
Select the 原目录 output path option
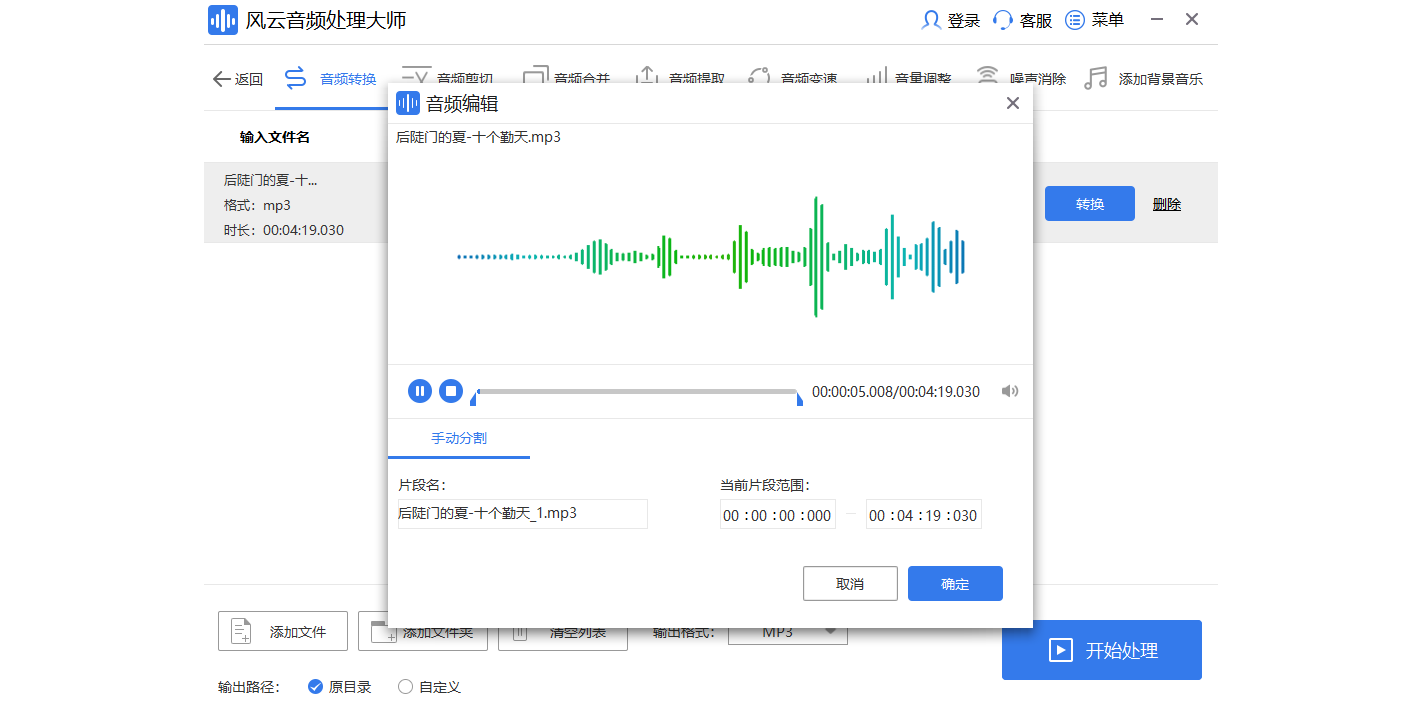click(340, 687)
